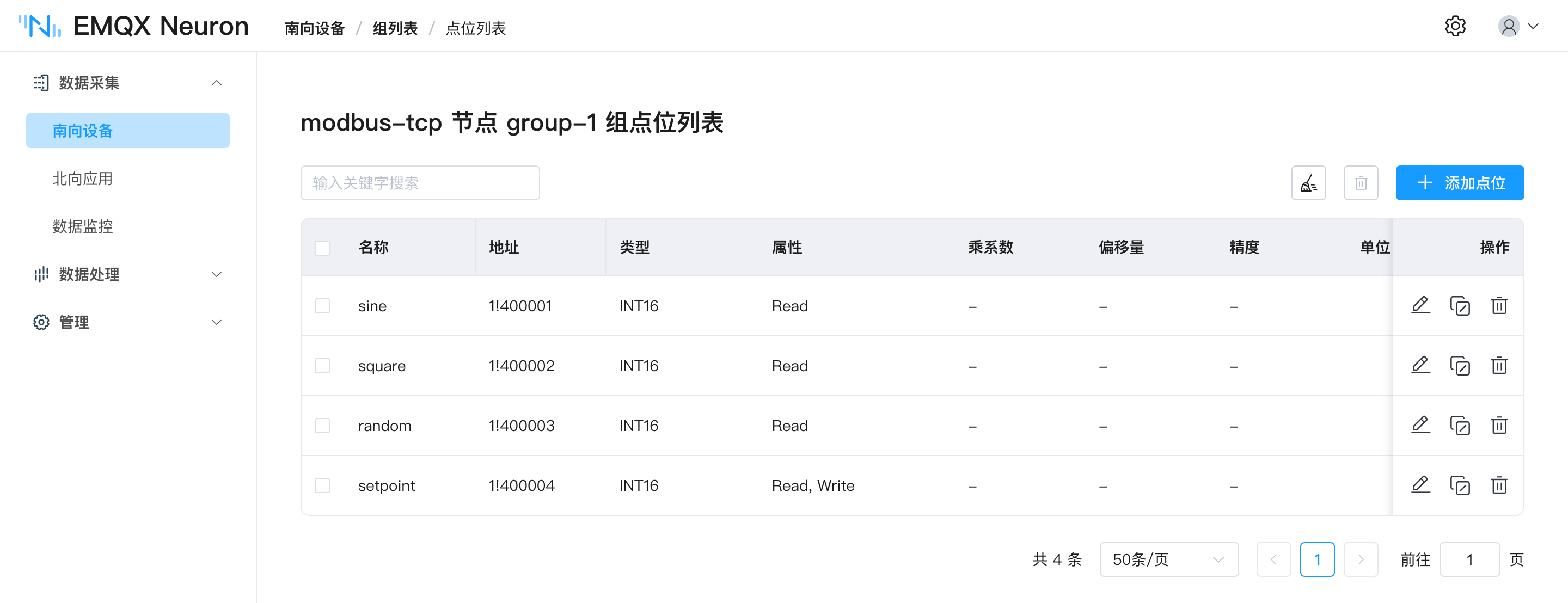Click the 添加点位 button
Image resolution: width=1568 pixels, height=603 pixels.
coord(1460,182)
